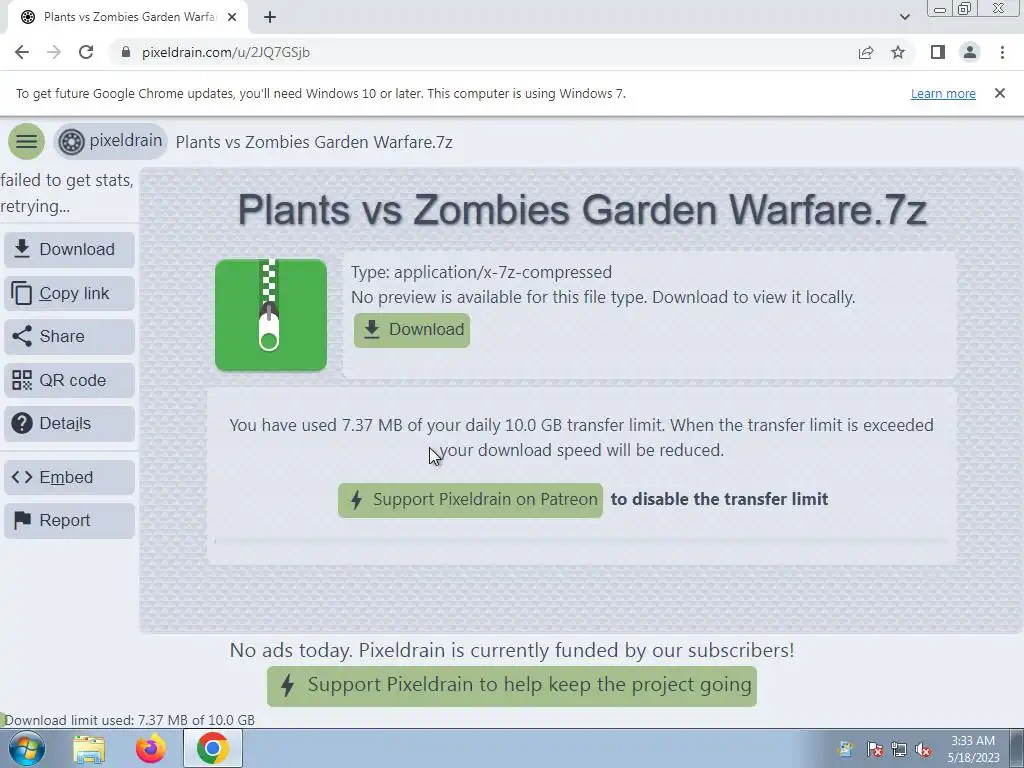Click the daily transfer limit usage paragraph
Image resolution: width=1024 pixels, height=768 pixels.
(581, 438)
